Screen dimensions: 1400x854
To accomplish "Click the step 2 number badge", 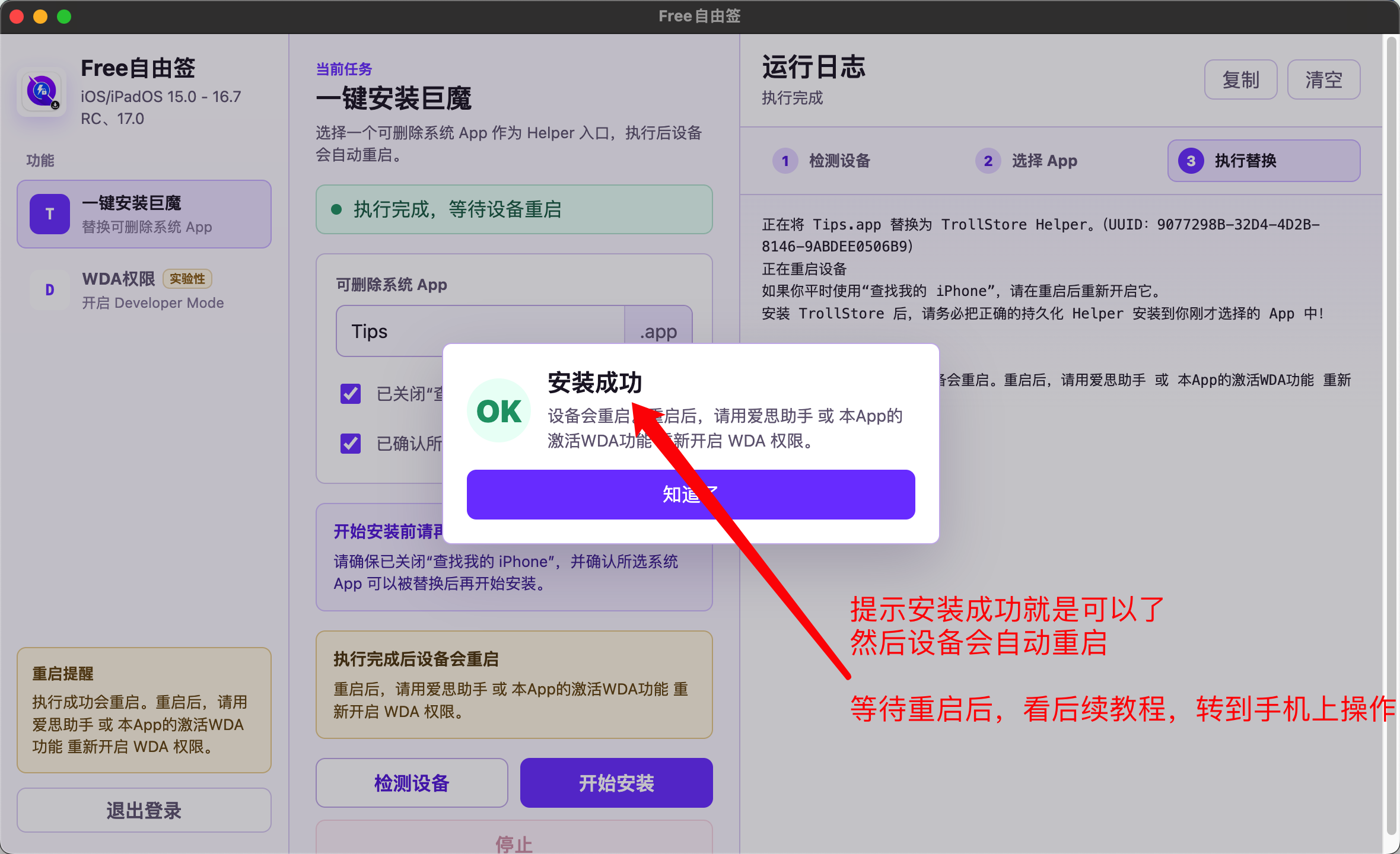I will (988, 161).
